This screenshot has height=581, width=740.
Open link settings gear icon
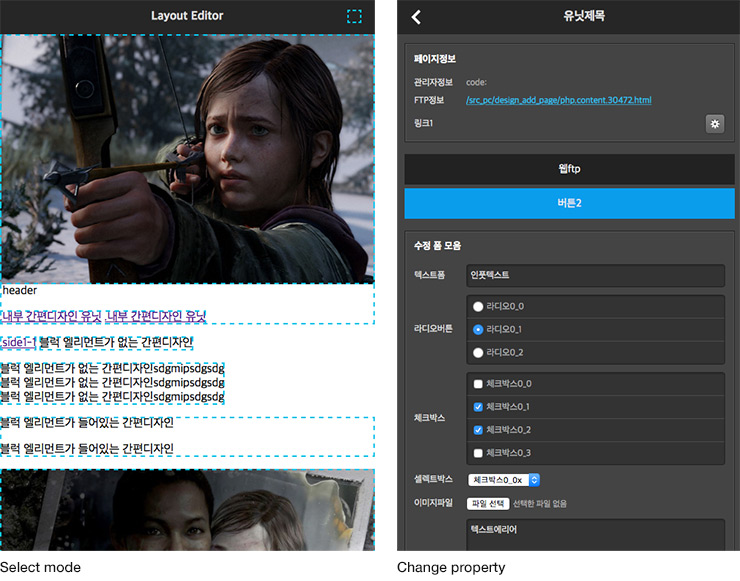tap(715, 124)
